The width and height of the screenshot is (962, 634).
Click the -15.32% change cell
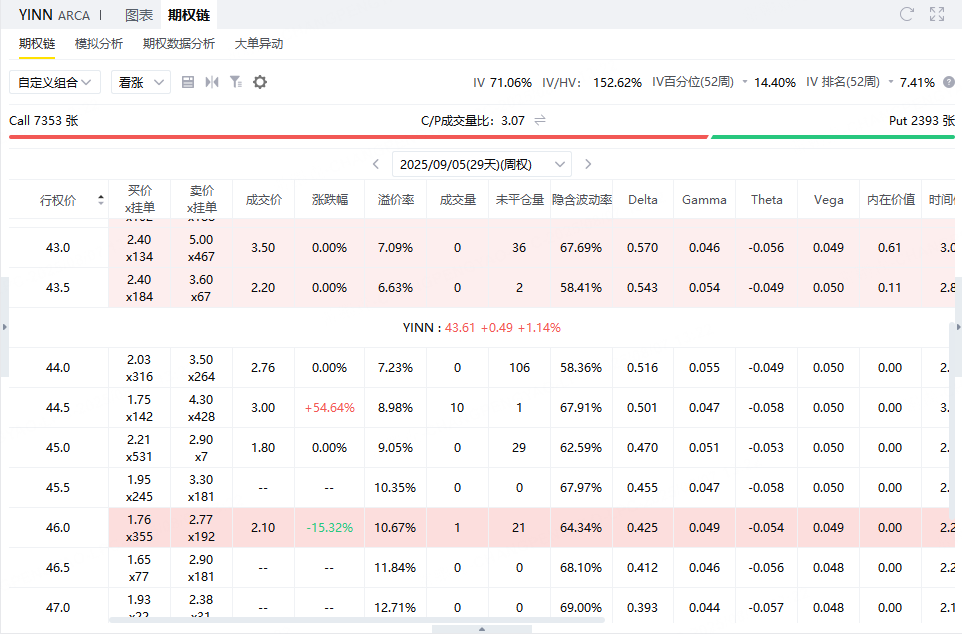(329, 527)
